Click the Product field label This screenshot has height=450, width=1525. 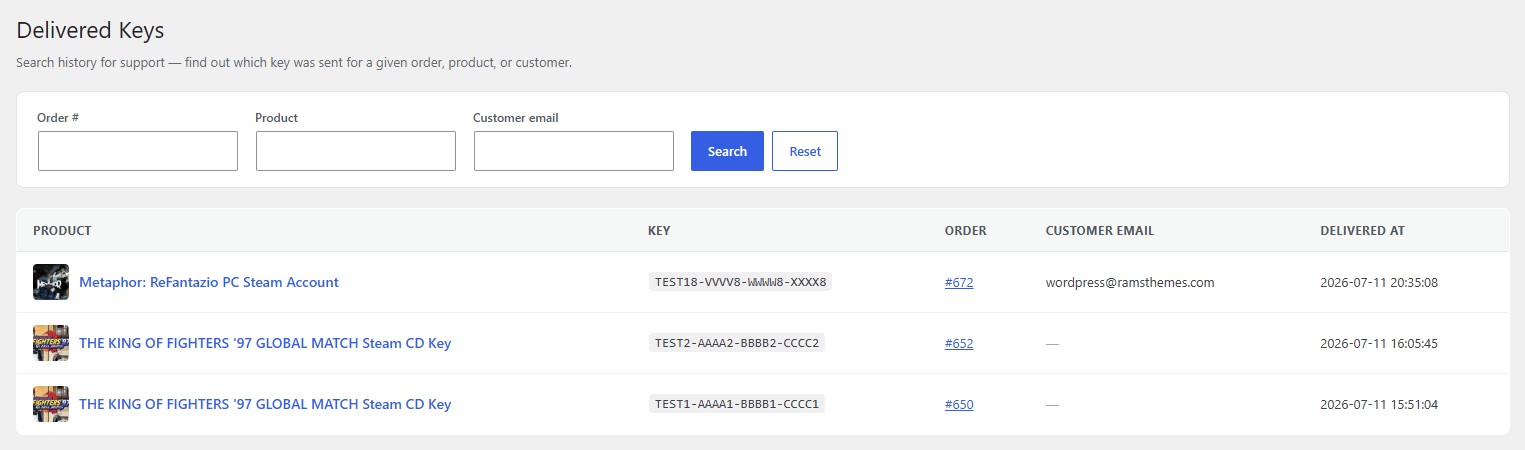pos(277,117)
